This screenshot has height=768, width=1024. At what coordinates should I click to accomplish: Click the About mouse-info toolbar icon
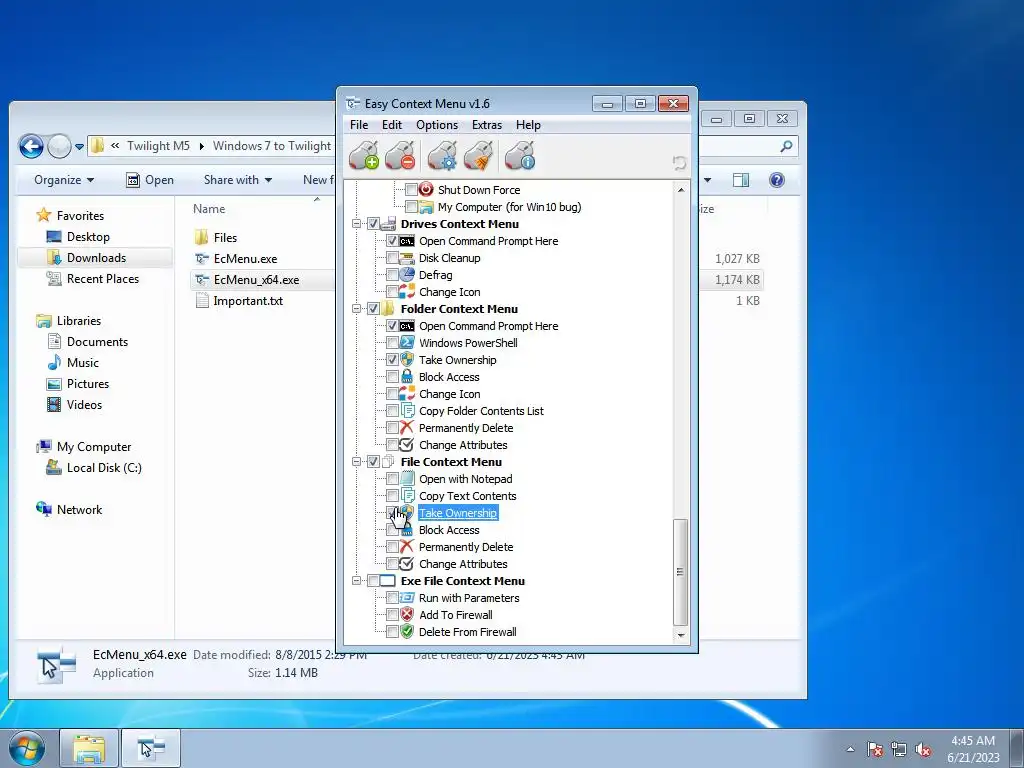[520, 155]
